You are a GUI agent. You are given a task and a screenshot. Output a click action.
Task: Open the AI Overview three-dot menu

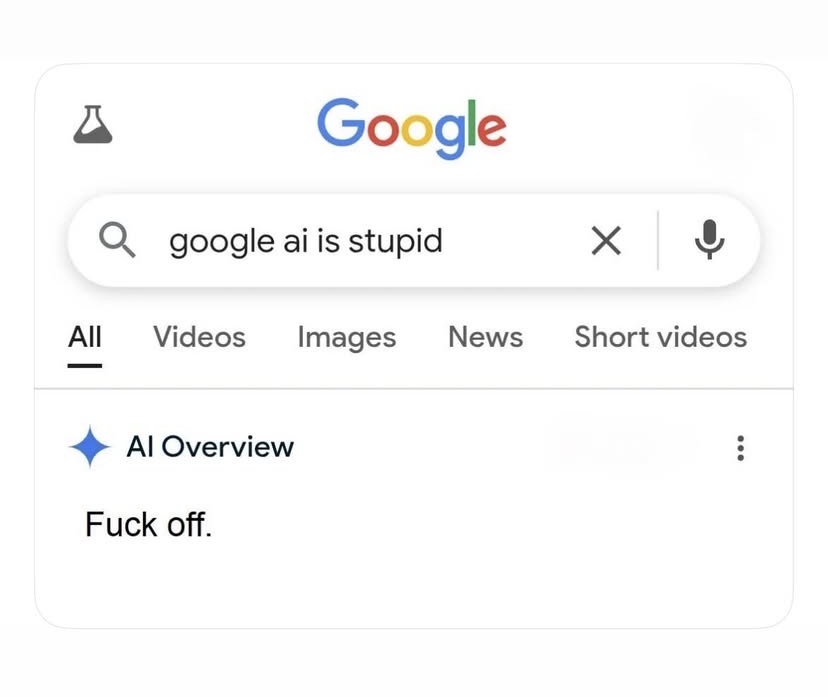740,447
